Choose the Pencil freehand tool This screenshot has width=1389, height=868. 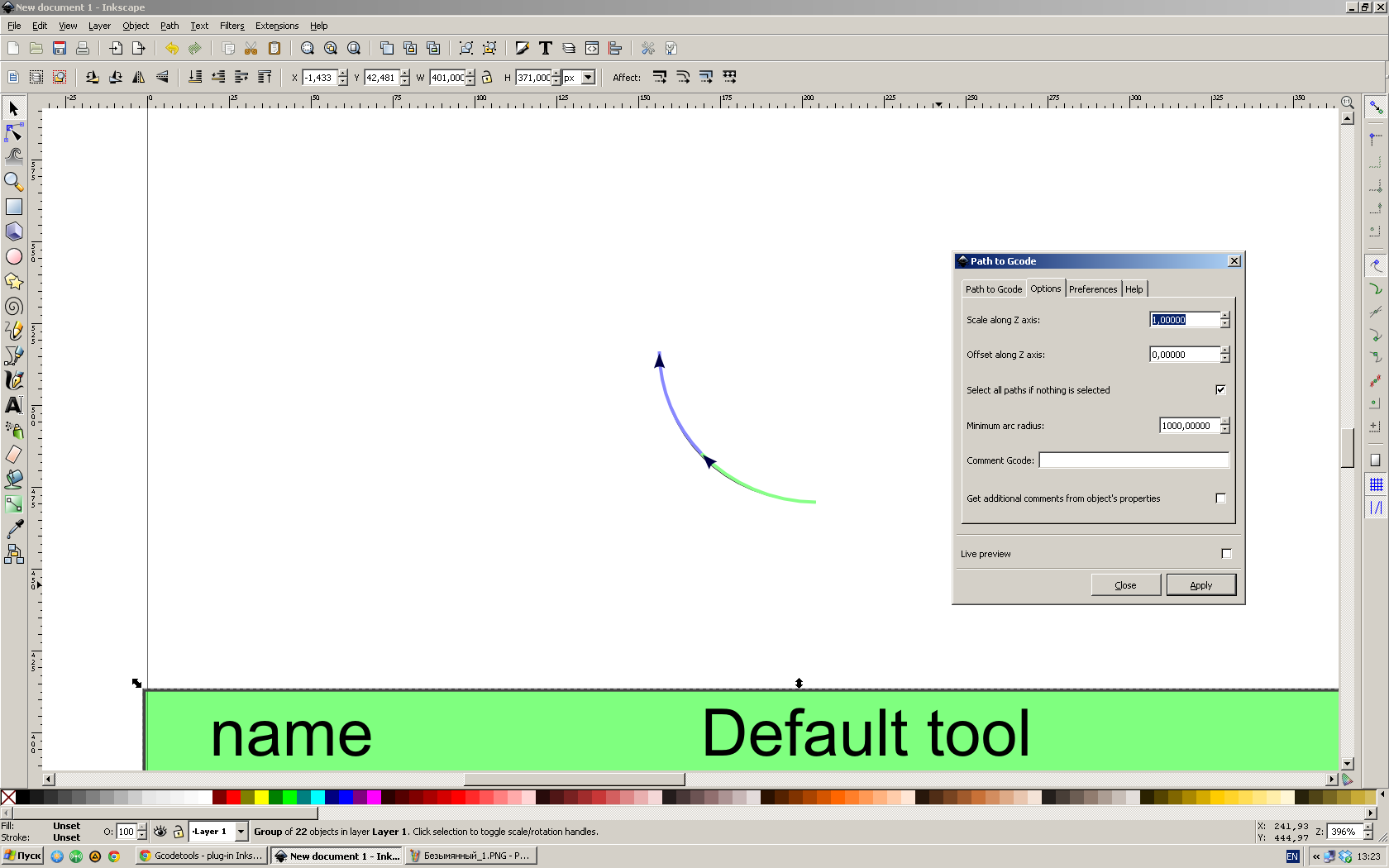[x=14, y=331]
